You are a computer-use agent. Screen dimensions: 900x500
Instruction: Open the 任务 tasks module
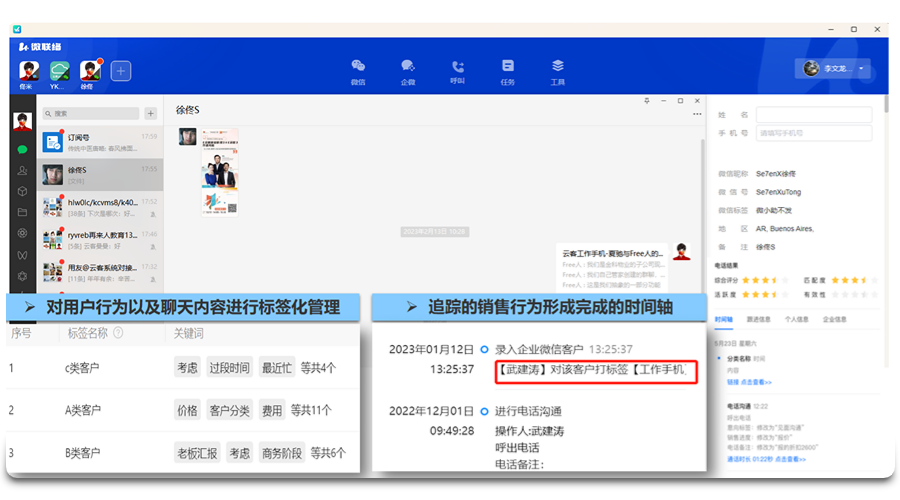coord(508,70)
